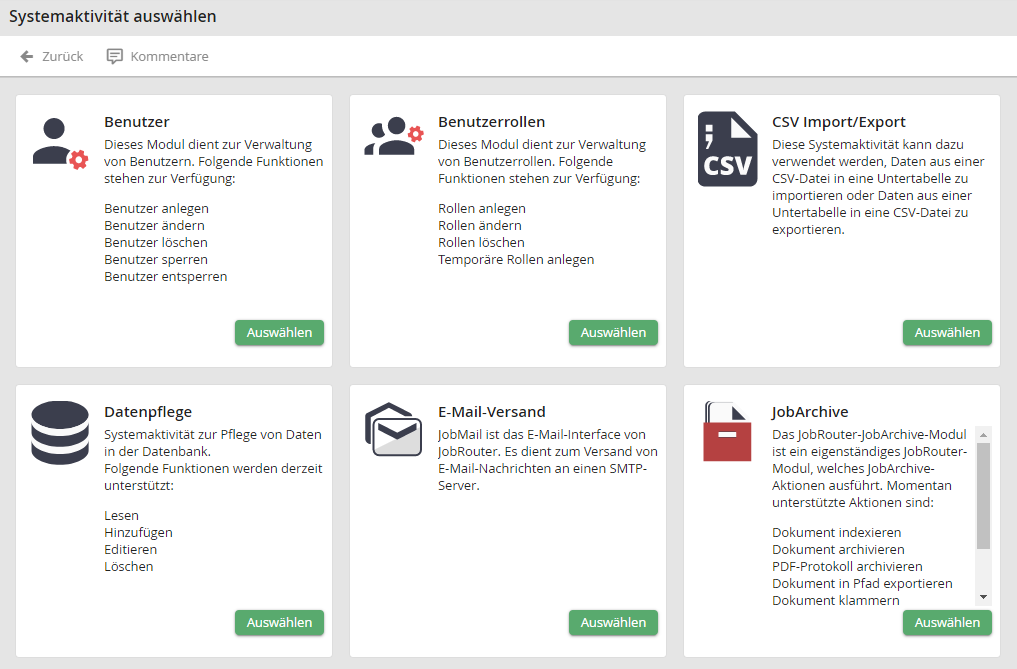The height and width of the screenshot is (669, 1017).
Task: Select the Benutzer system activity
Action: coord(279,333)
